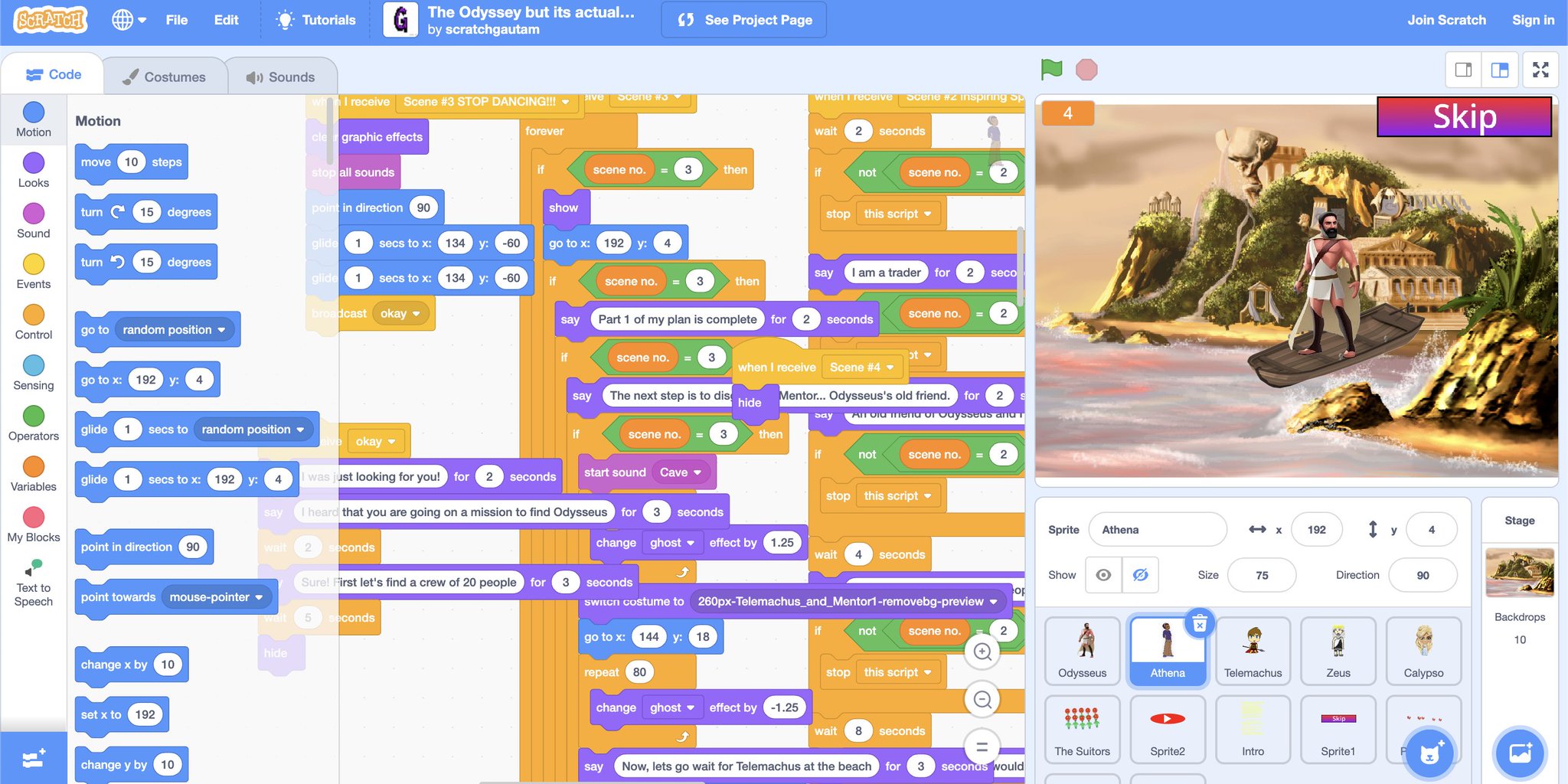The height and width of the screenshot is (784, 1568).
Task: Click Choose a Backdrop button
Action: point(1520,753)
